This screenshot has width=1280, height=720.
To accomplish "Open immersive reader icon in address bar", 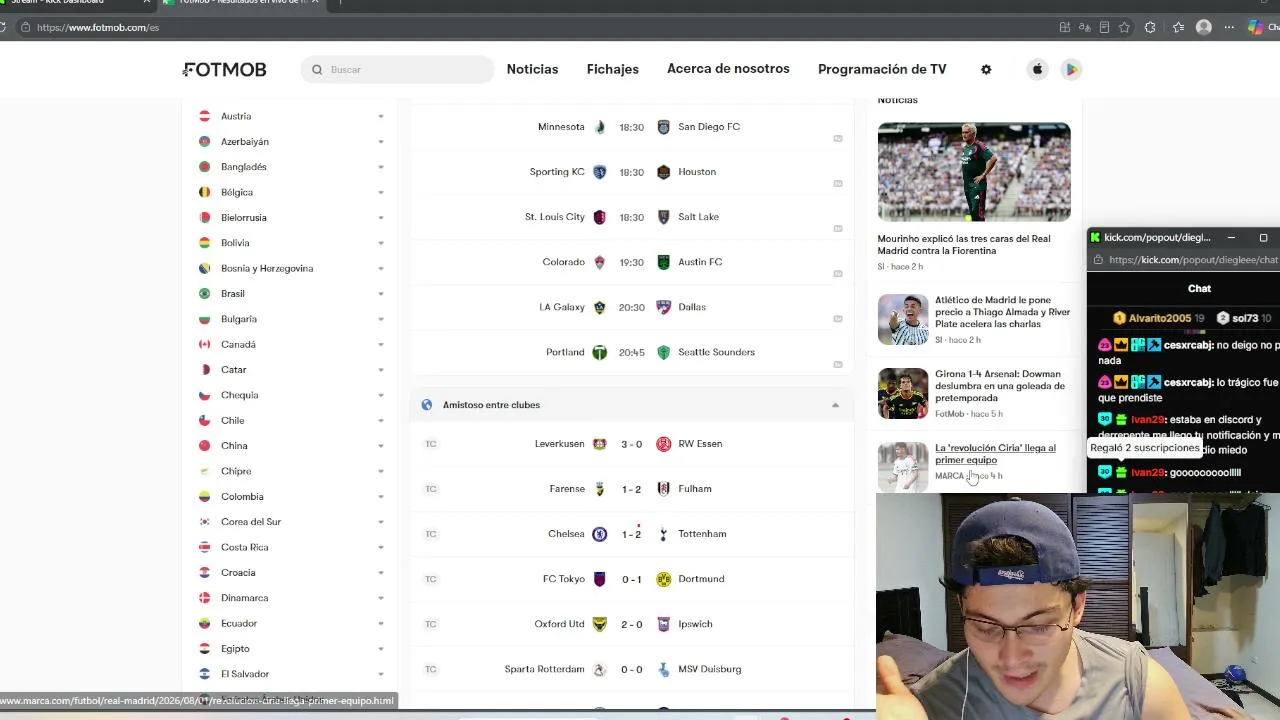I will point(1104,28).
